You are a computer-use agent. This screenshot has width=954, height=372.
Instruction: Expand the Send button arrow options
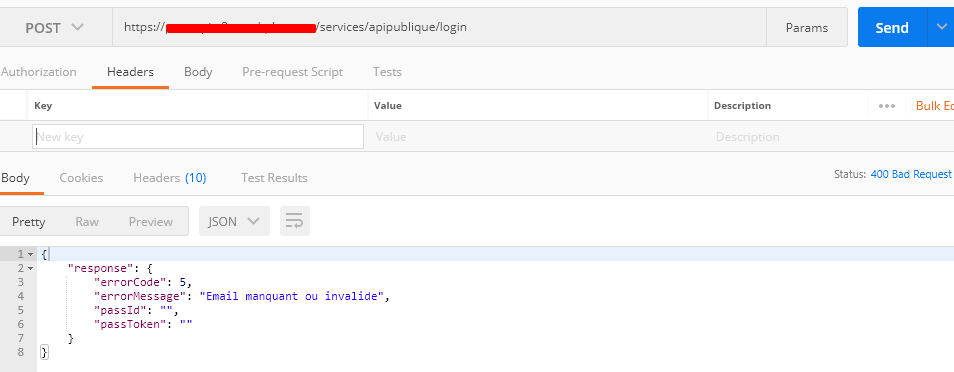point(941,27)
